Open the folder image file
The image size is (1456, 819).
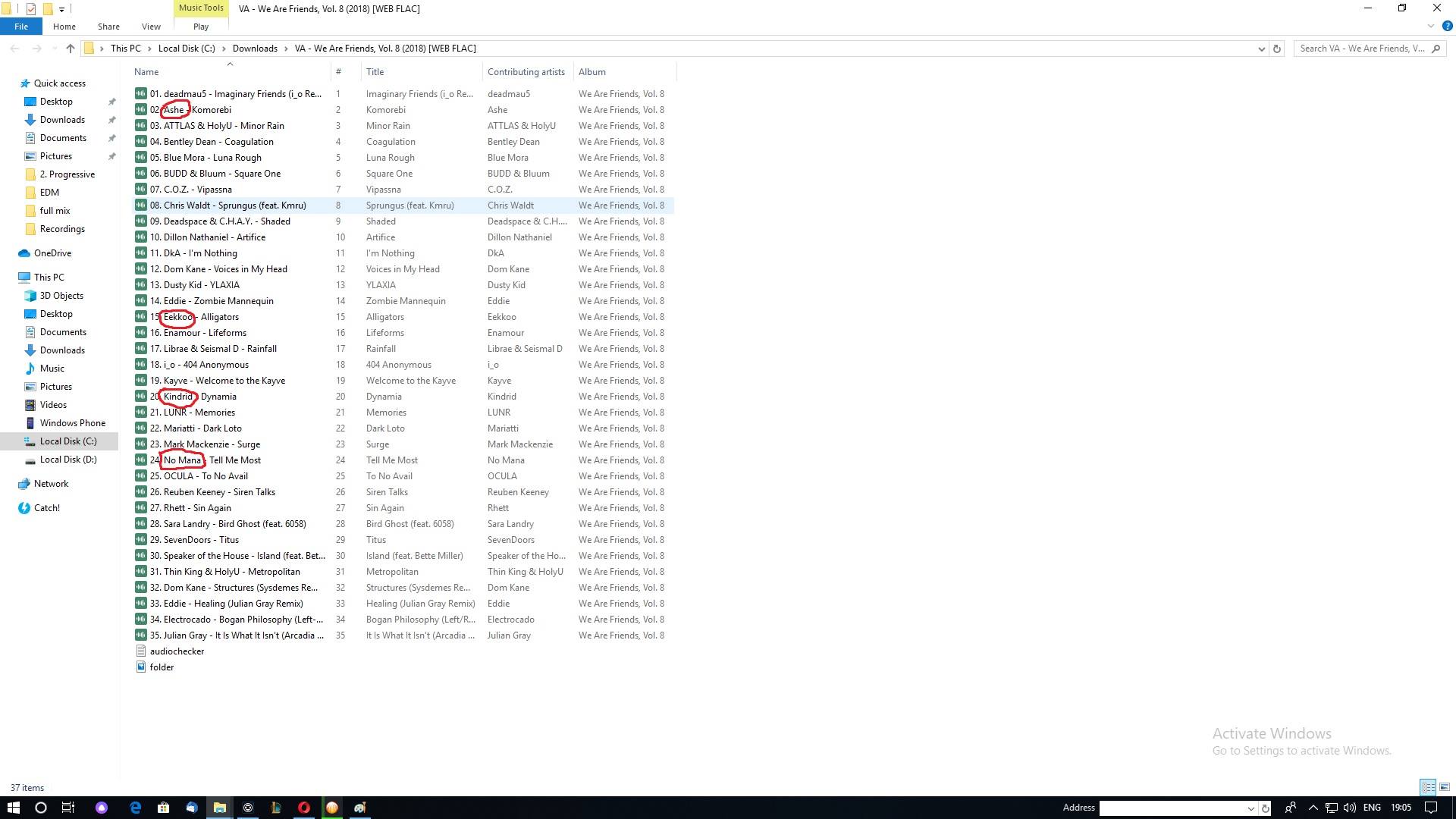pos(162,667)
